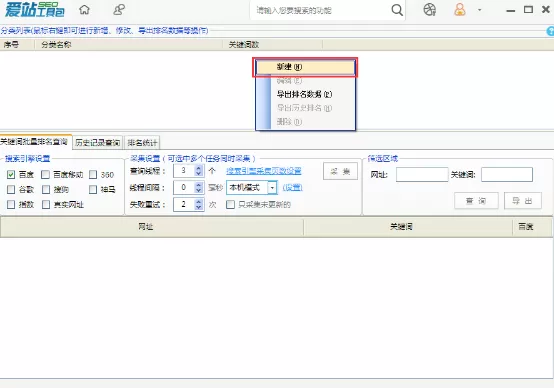Switch to 历史记录查询 tab
This screenshot has width=554, height=389.
pos(98,143)
